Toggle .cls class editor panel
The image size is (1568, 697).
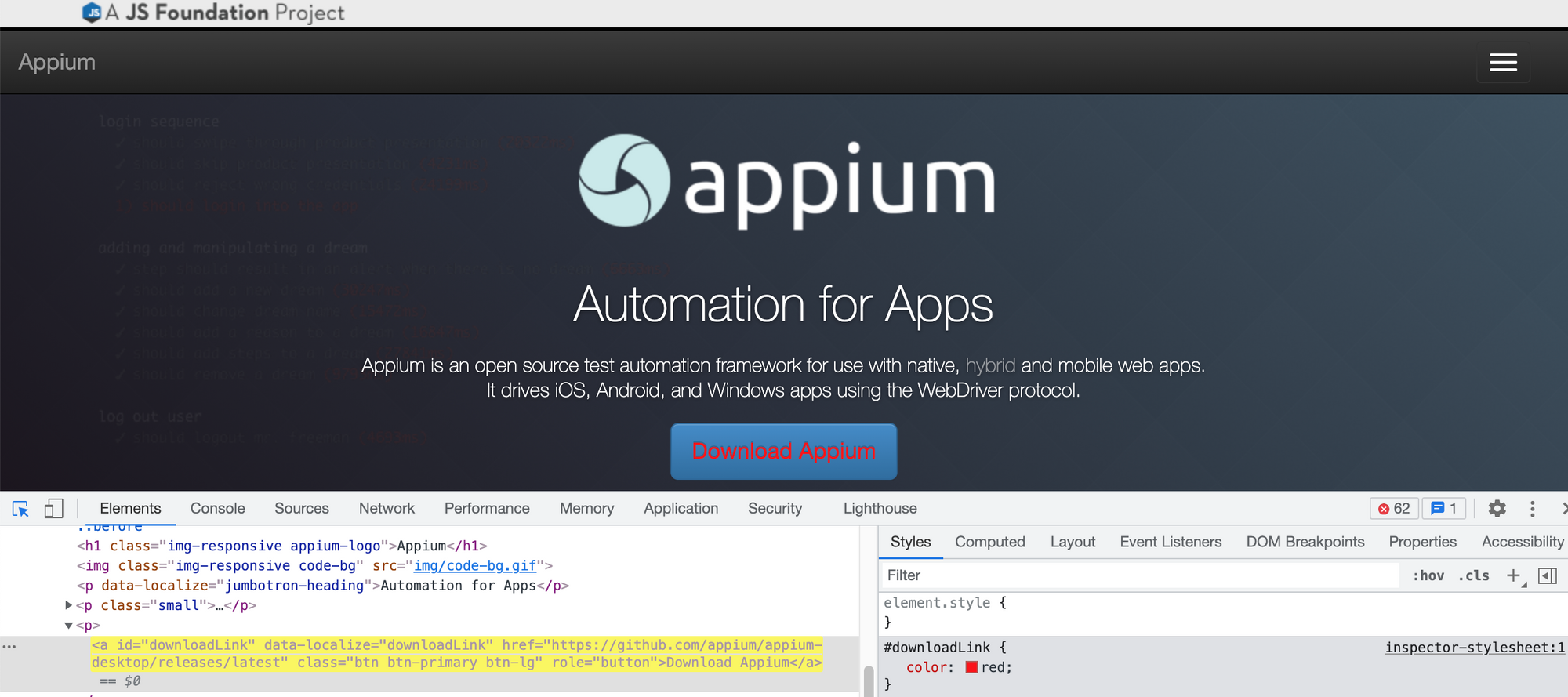click(x=1474, y=576)
